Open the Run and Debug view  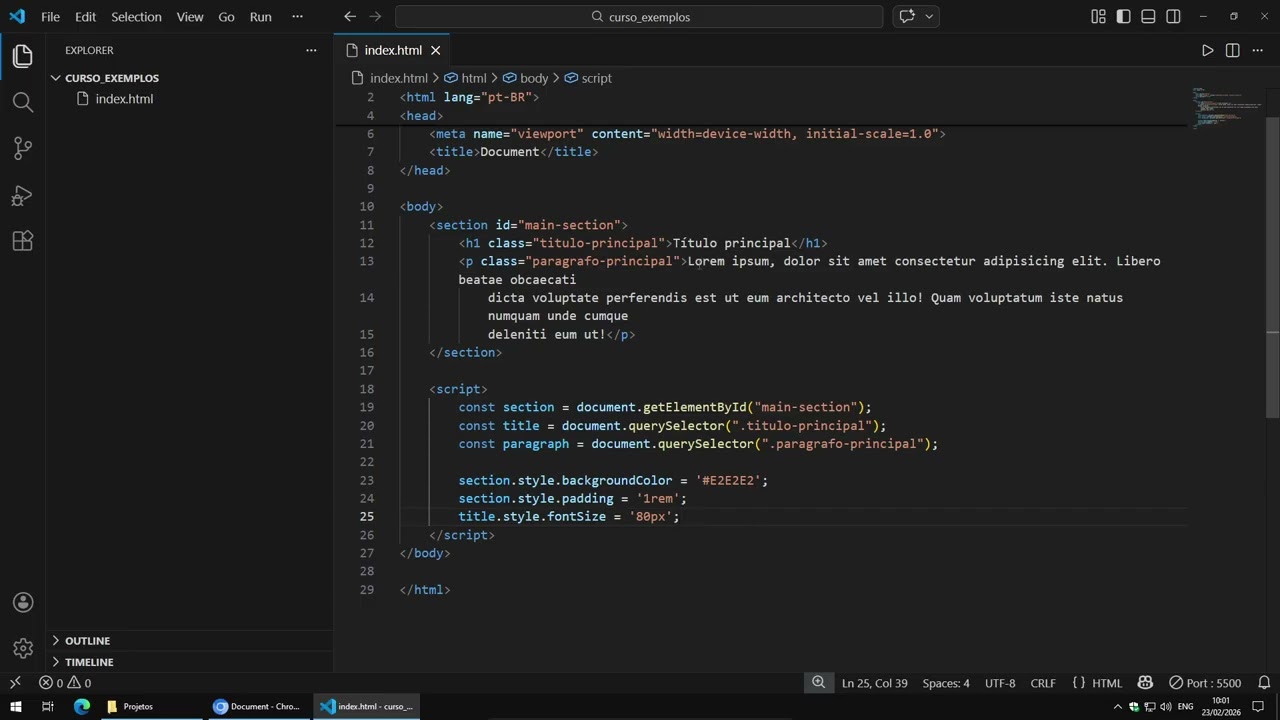point(22,195)
